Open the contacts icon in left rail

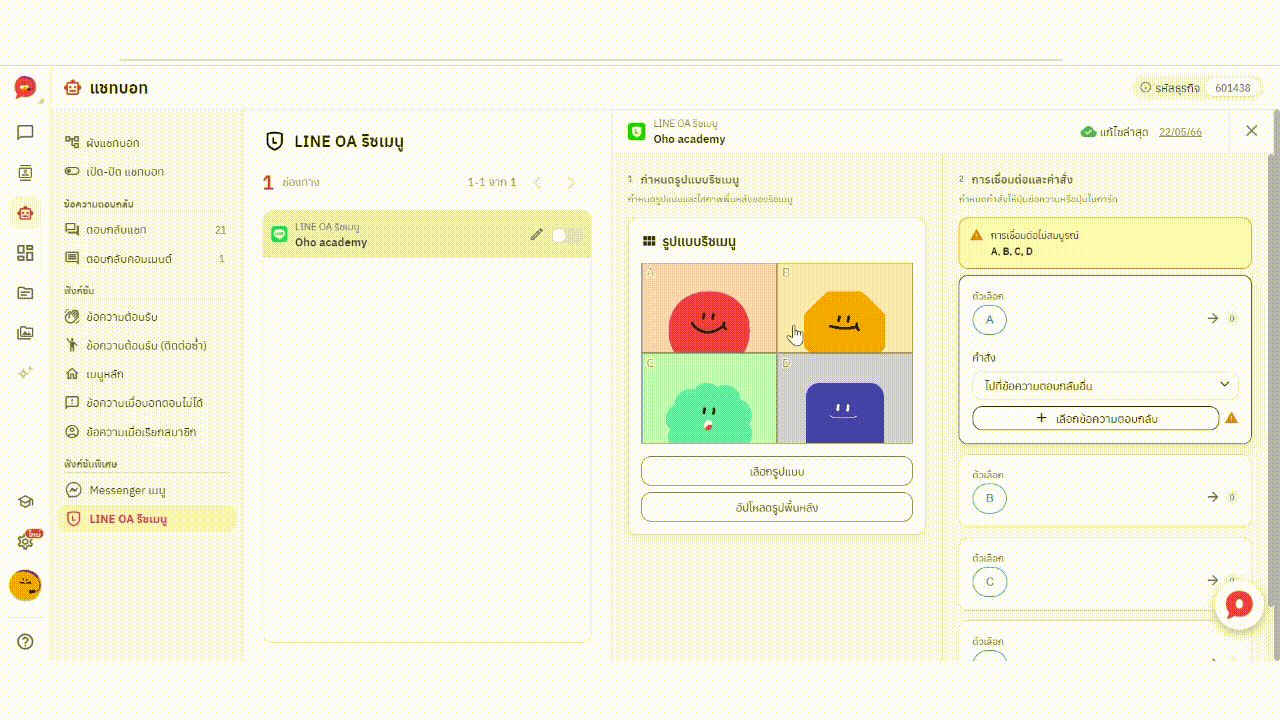[x=25, y=172]
